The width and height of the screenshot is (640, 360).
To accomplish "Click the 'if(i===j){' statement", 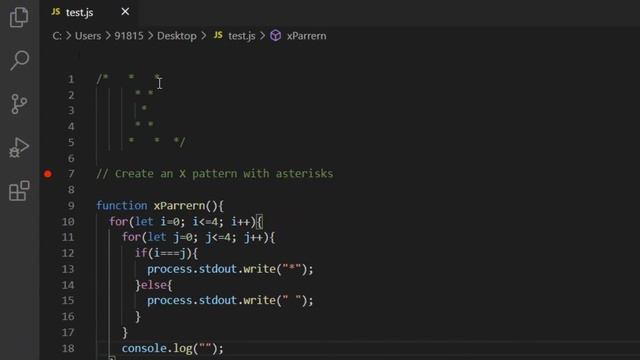I will (x=167, y=253).
